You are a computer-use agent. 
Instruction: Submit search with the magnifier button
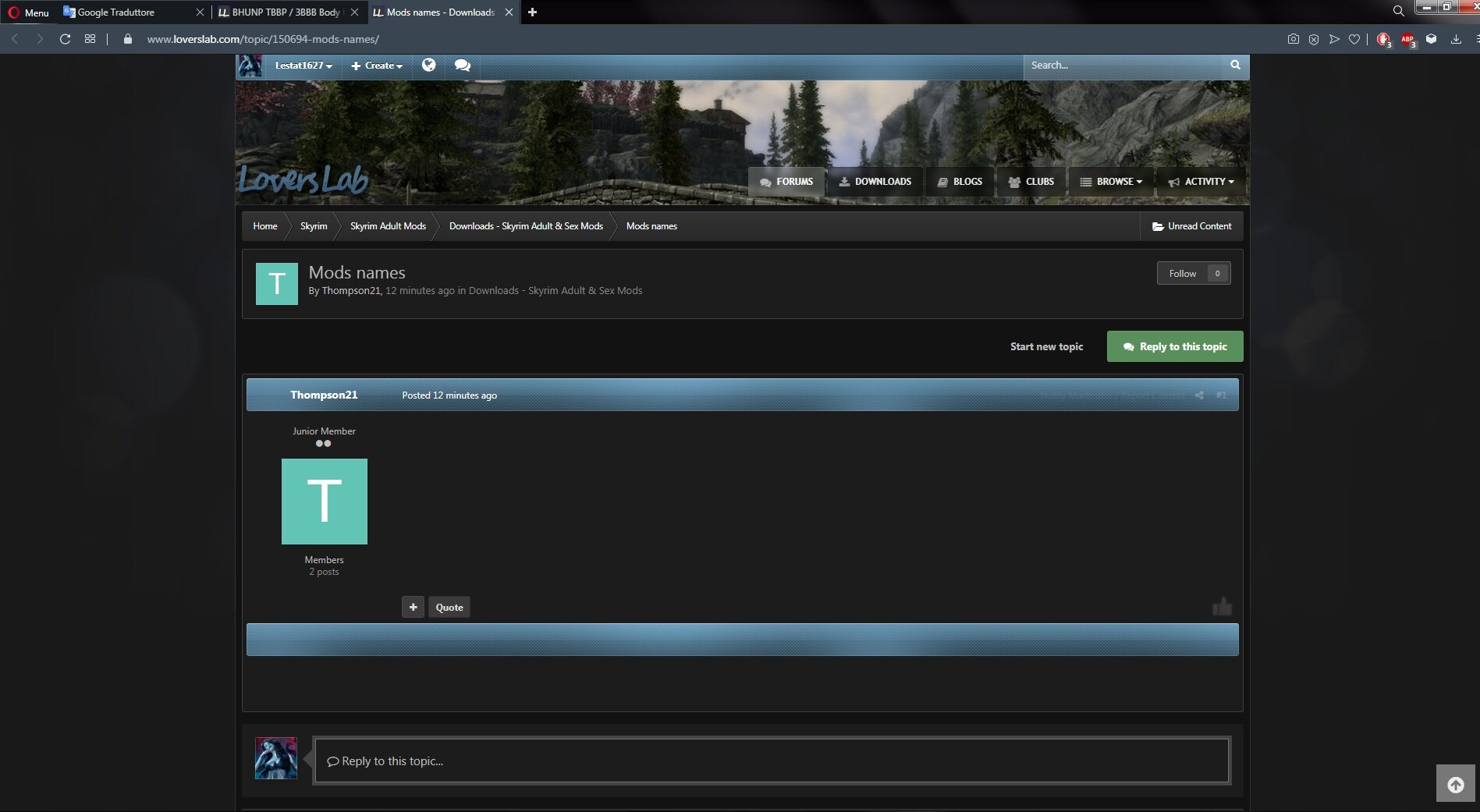coord(1235,66)
